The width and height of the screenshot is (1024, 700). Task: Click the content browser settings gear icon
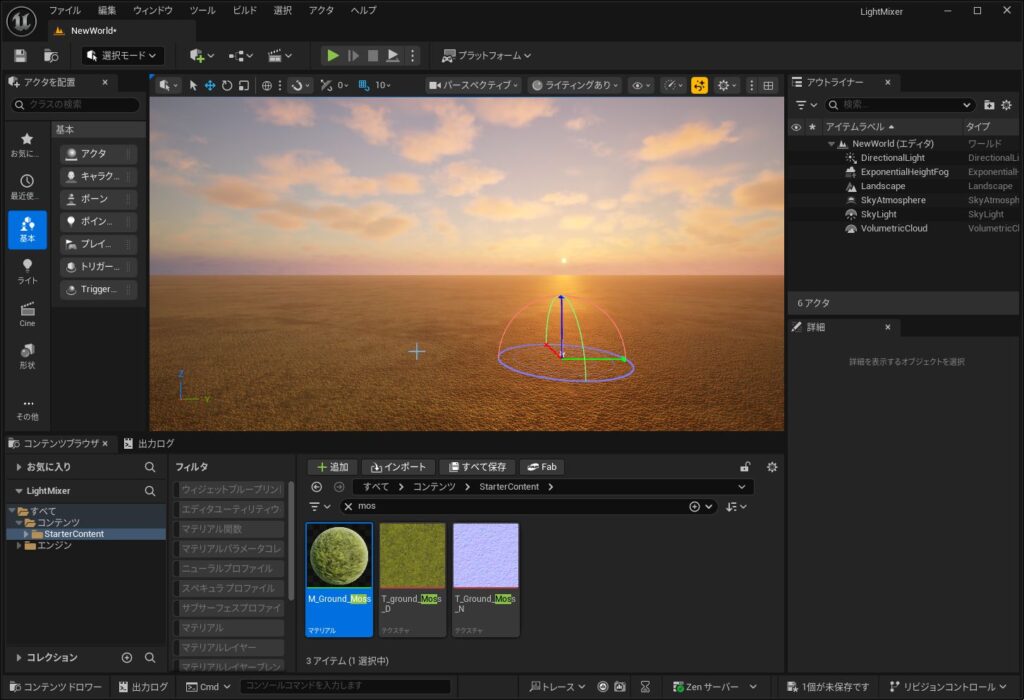pos(771,467)
